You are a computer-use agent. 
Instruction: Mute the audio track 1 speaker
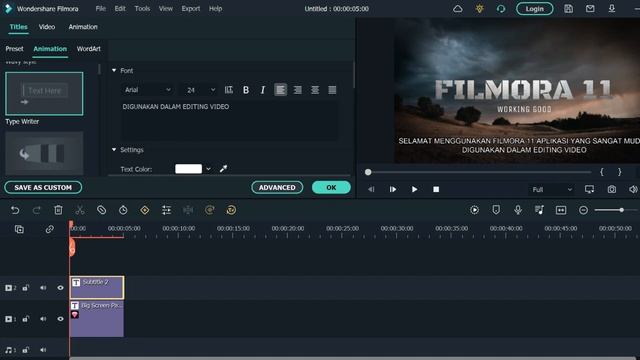(x=43, y=350)
